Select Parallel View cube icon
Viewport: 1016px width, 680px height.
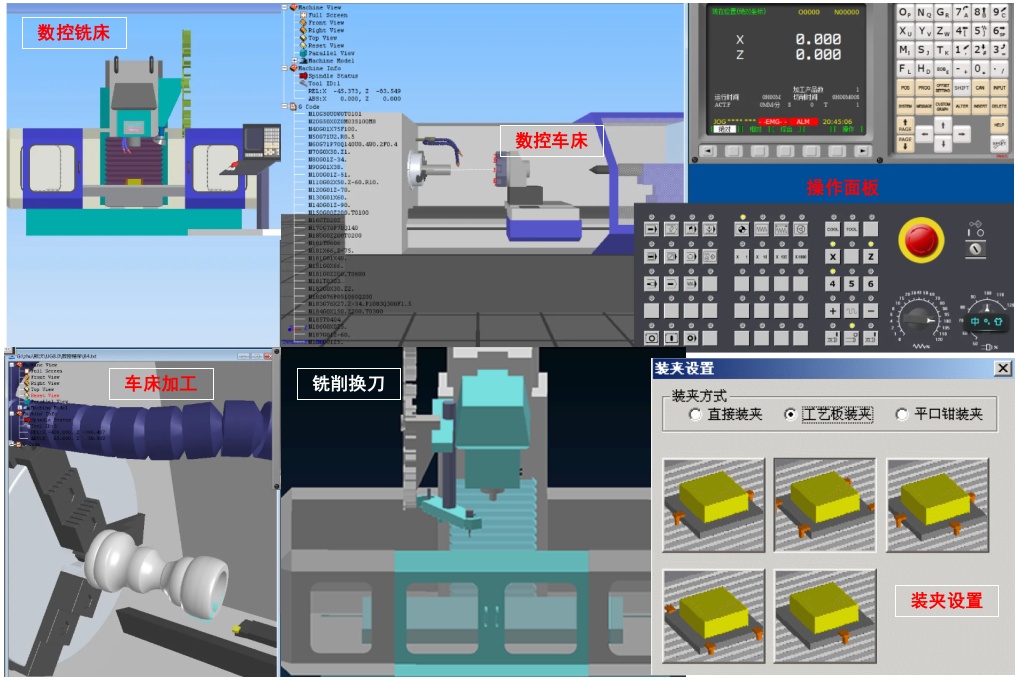coord(303,53)
